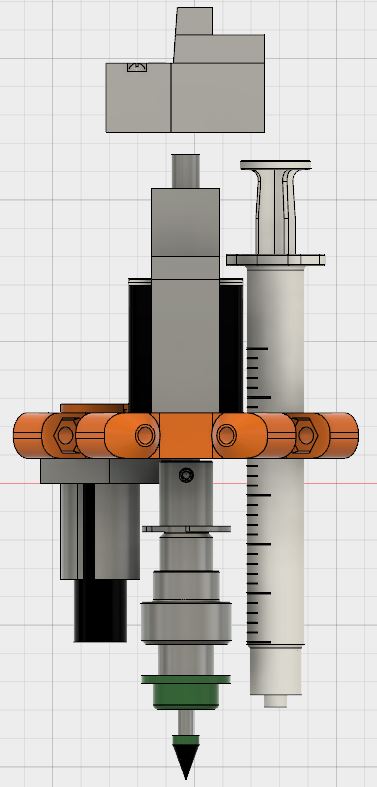The height and width of the screenshot is (787, 377).
Task: Select the orange center clamp block
Action: point(186,435)
